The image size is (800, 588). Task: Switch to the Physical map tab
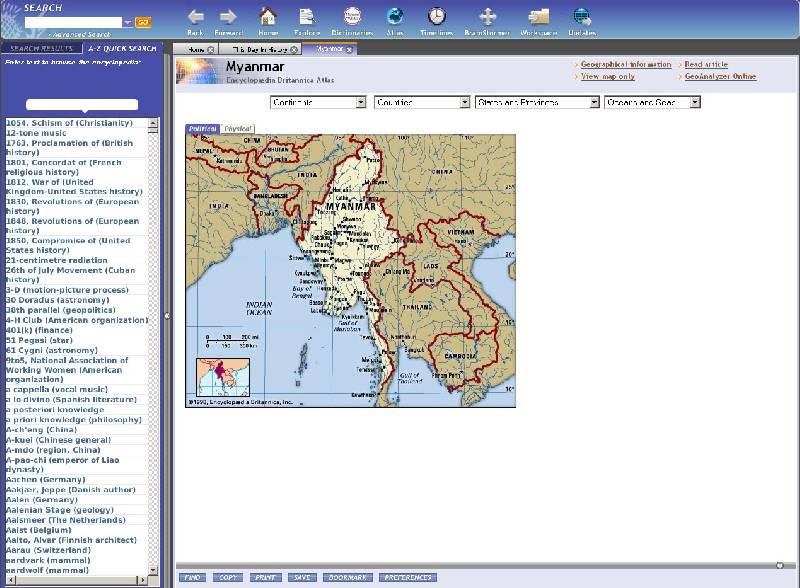pos(238,129)
